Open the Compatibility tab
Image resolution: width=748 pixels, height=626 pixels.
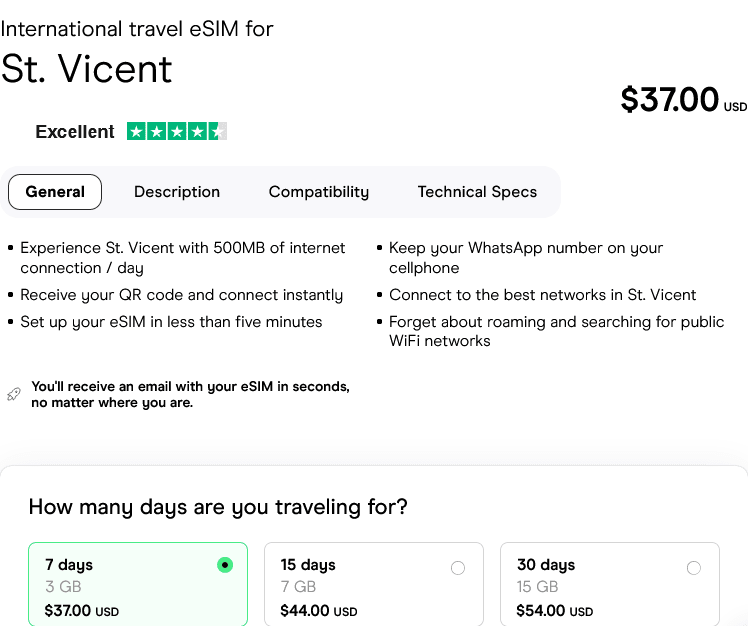pos(318,192)
